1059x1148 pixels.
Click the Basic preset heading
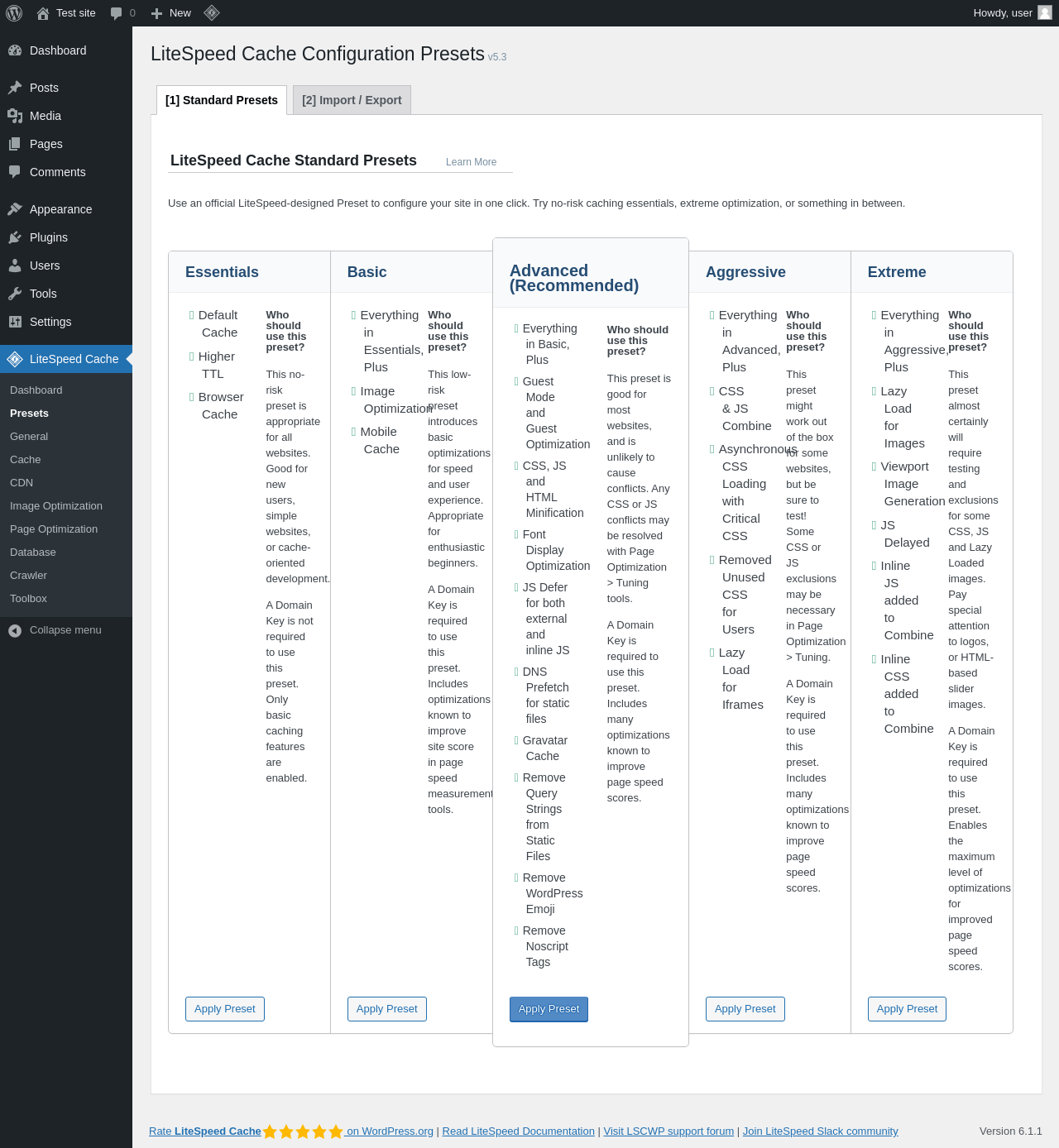(367, 272)
